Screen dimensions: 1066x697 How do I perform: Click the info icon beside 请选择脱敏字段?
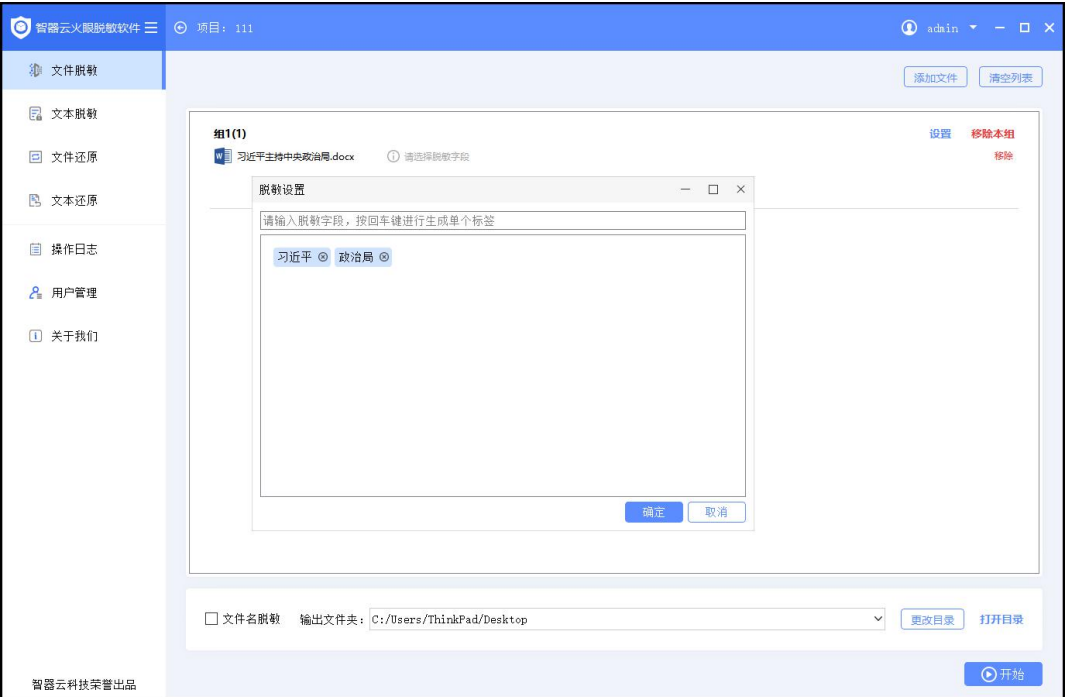point(392,157)
